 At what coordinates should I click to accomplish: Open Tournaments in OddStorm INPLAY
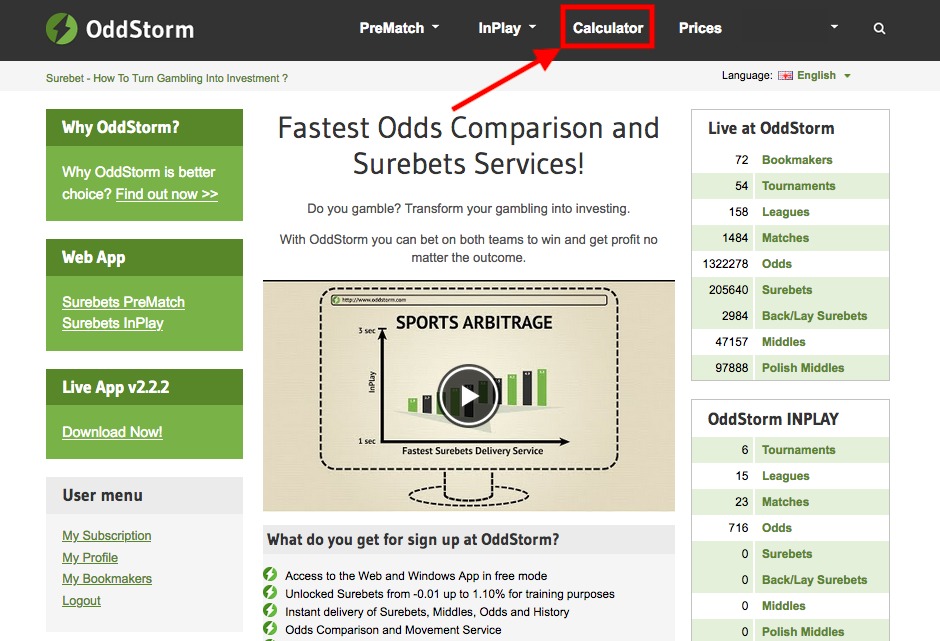coord(799,450)
